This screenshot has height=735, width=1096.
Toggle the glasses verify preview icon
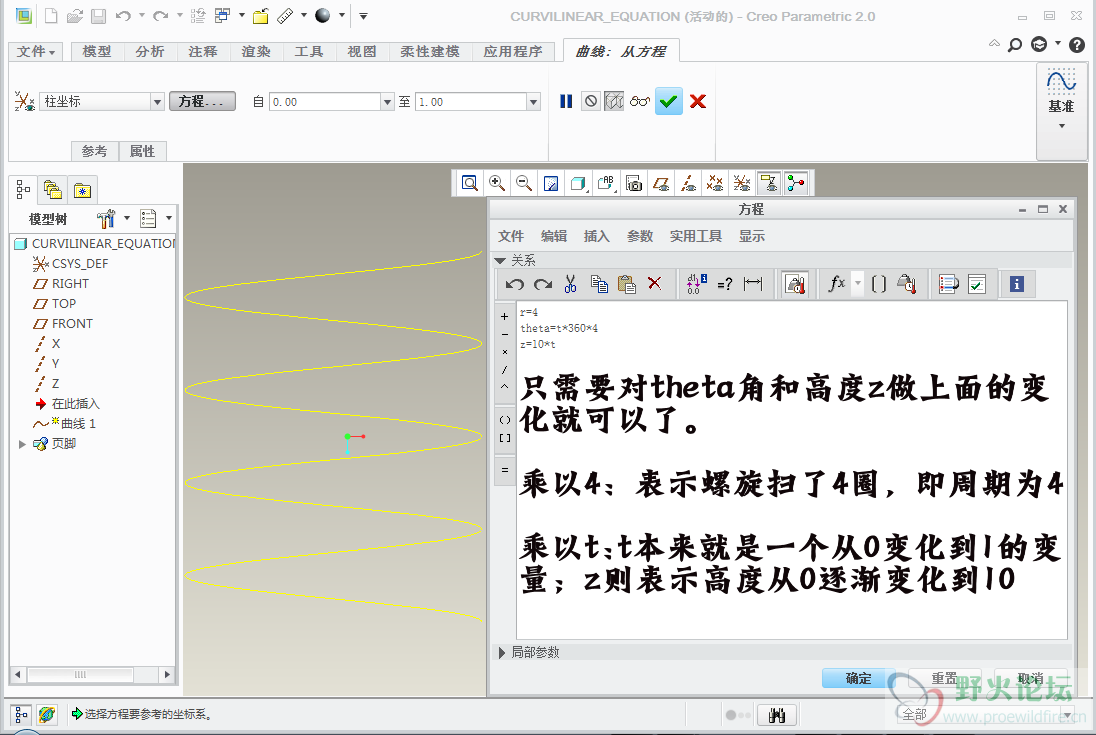pos(640,101)
